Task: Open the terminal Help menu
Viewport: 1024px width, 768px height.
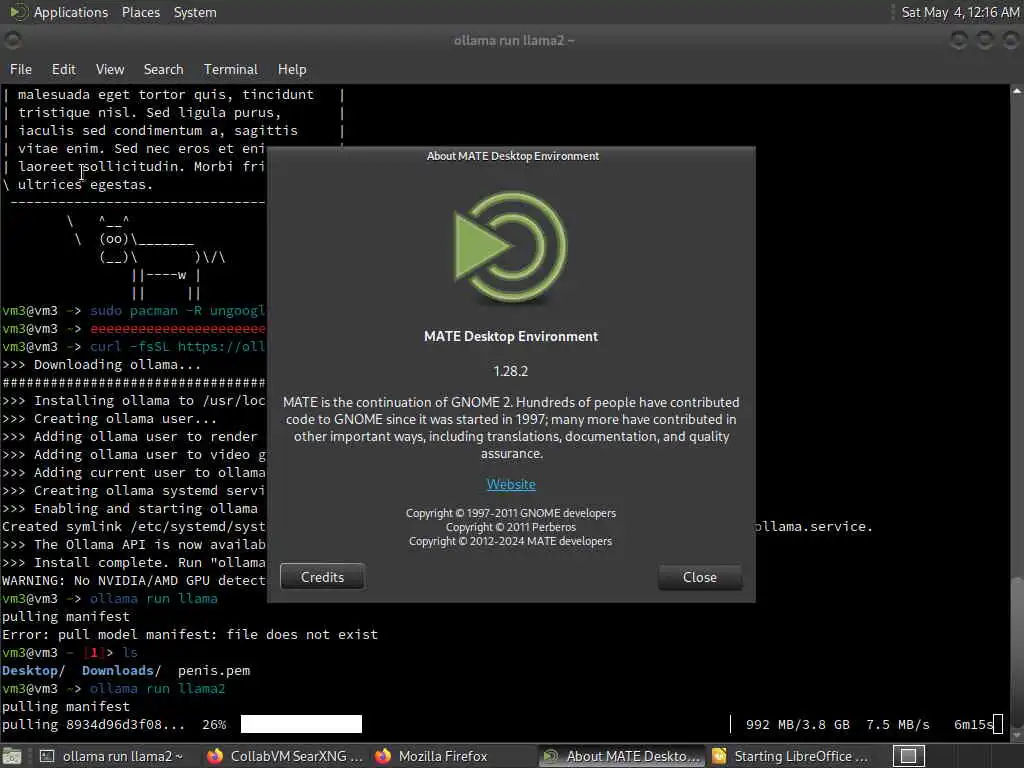Action: tap(292, 69)
